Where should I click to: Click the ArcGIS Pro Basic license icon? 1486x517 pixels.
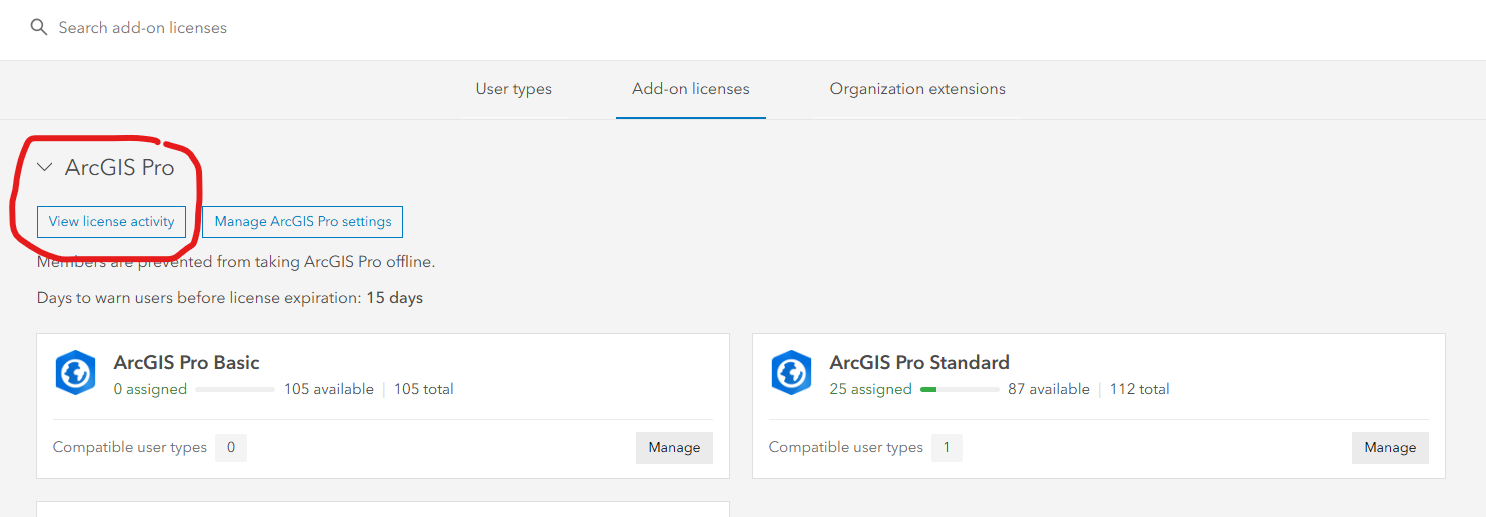coord(75,373)
